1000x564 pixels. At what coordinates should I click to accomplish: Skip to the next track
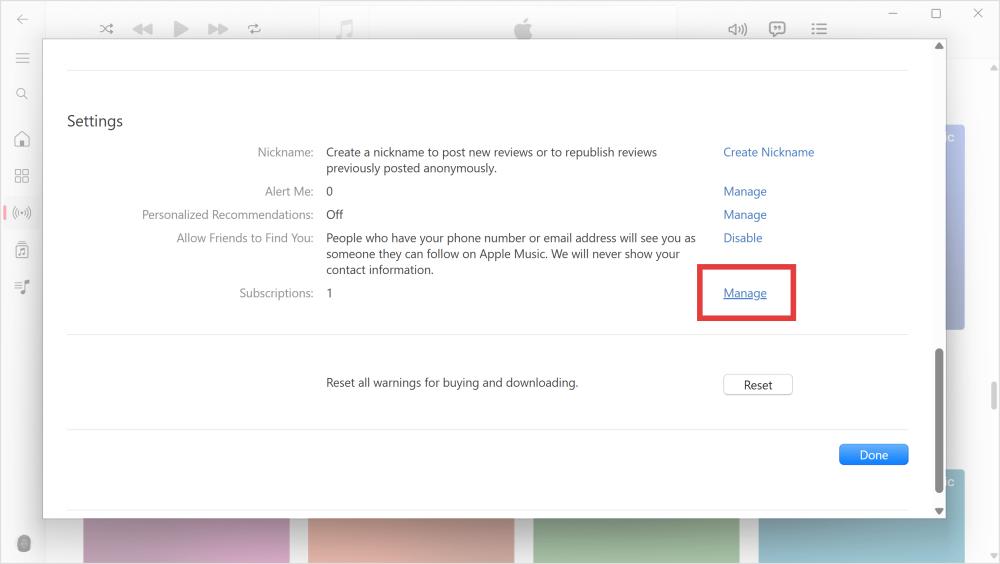coord(217,29)
